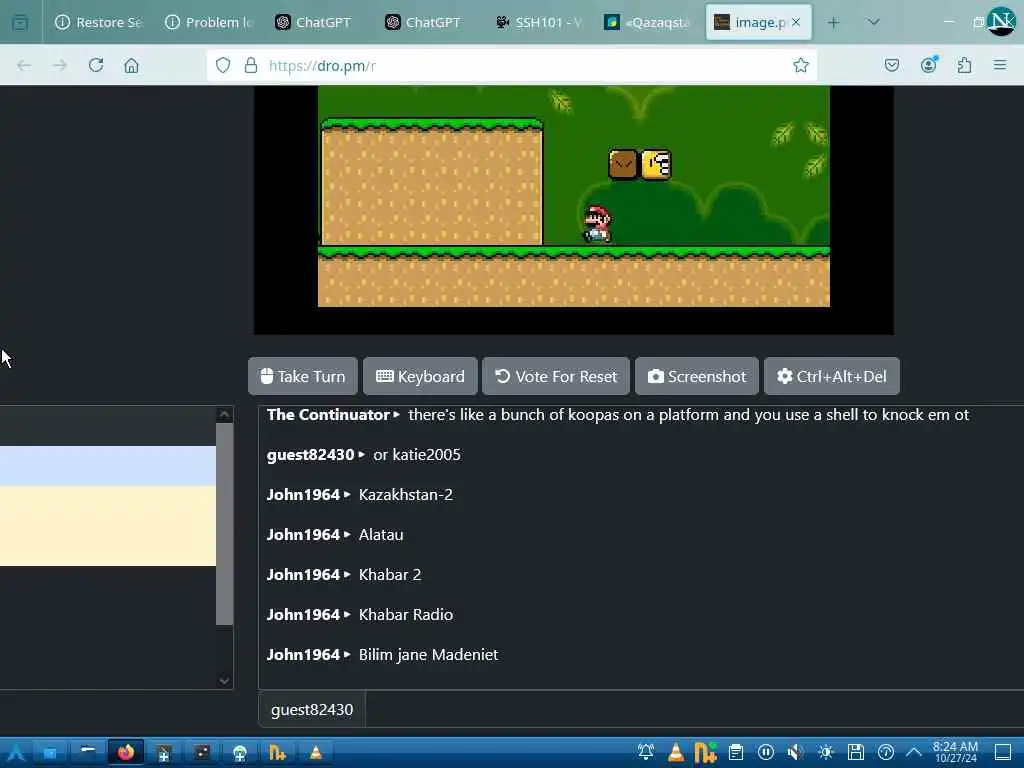This screenshot has height=768, width=1024.
Task: Switch to the Restore Session tab
Action: 99,22
